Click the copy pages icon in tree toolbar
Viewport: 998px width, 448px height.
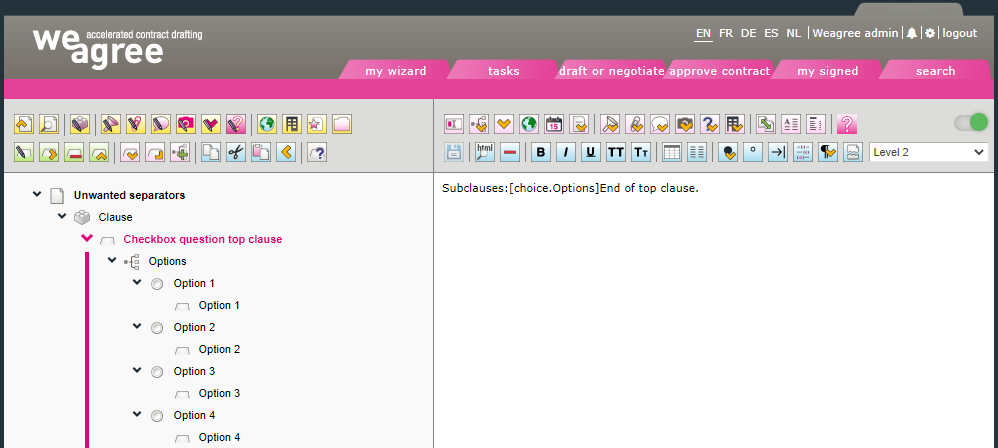coord(211,152)
